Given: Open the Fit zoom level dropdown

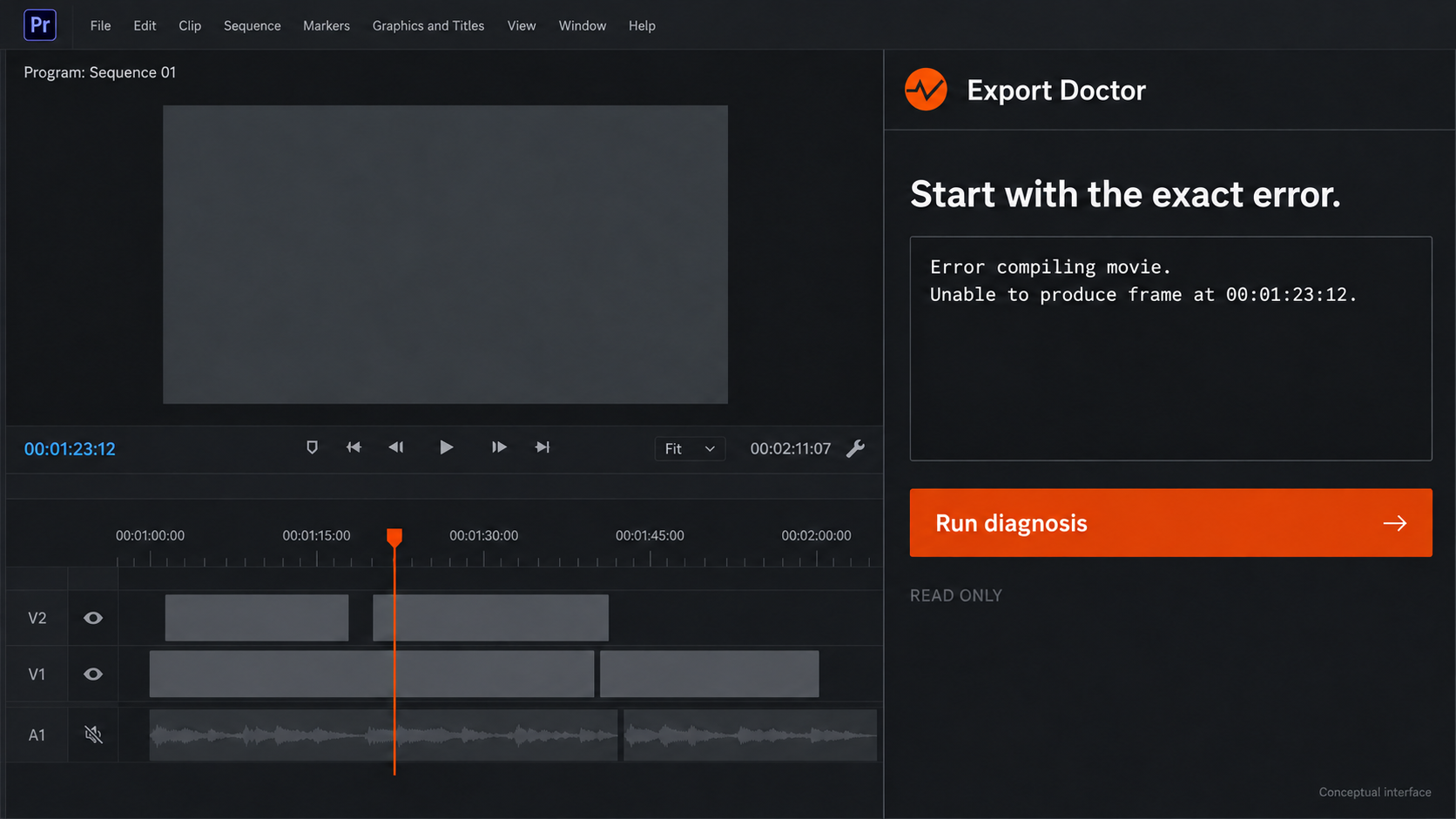Looking at the screenshot, I should pyautogui.click(x=690, y=449).
